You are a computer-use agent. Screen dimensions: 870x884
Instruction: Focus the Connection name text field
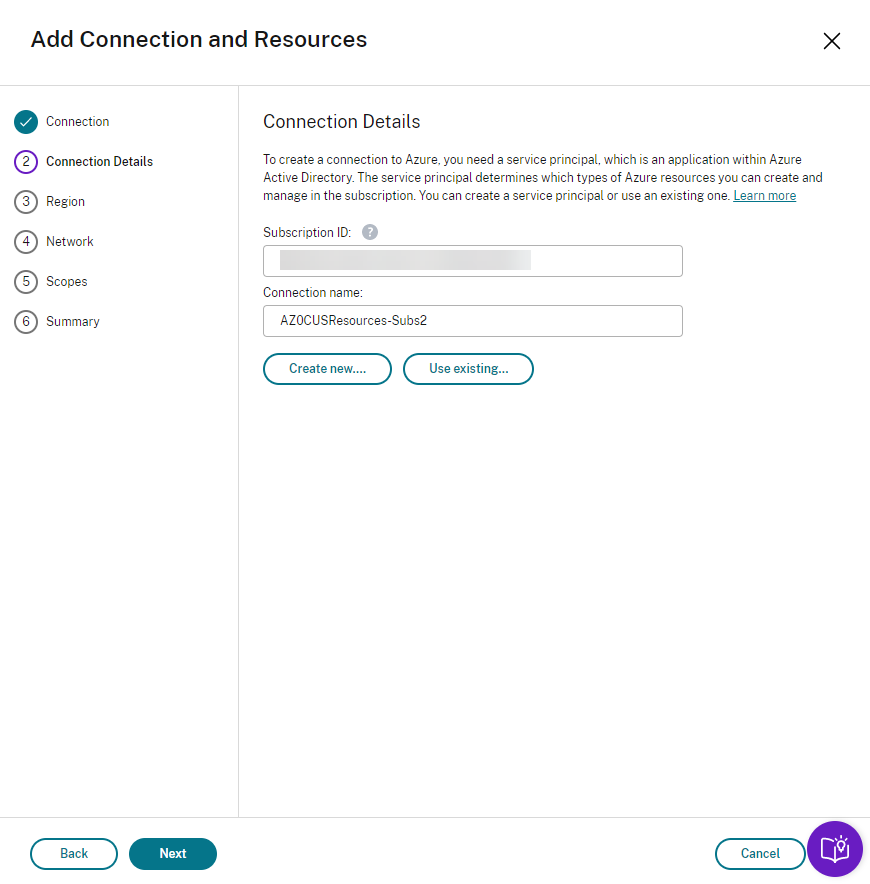[472, 321]
